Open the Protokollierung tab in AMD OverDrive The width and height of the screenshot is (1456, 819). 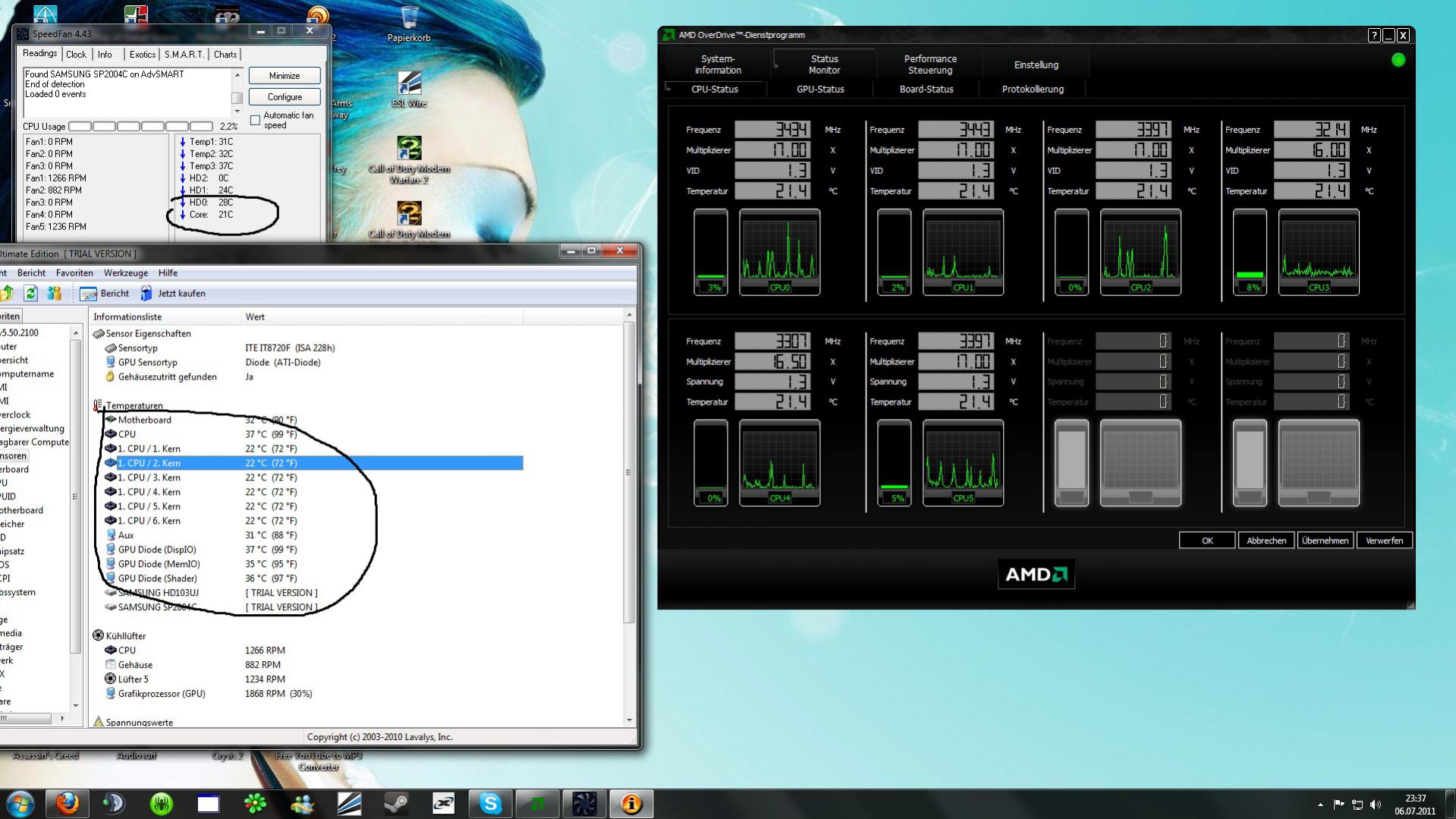point(1033,89)
